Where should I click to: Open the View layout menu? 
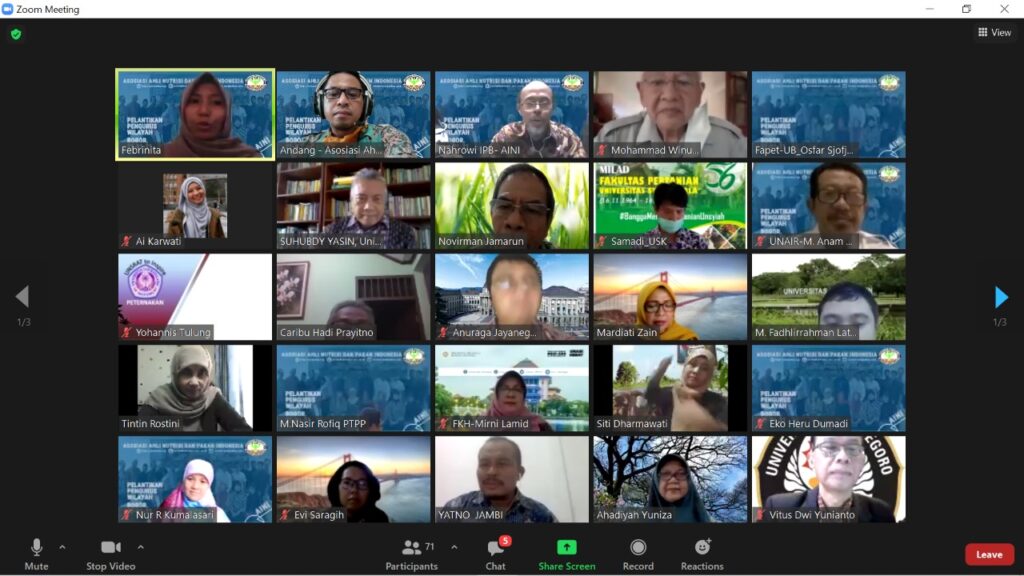tap(994, 33)
